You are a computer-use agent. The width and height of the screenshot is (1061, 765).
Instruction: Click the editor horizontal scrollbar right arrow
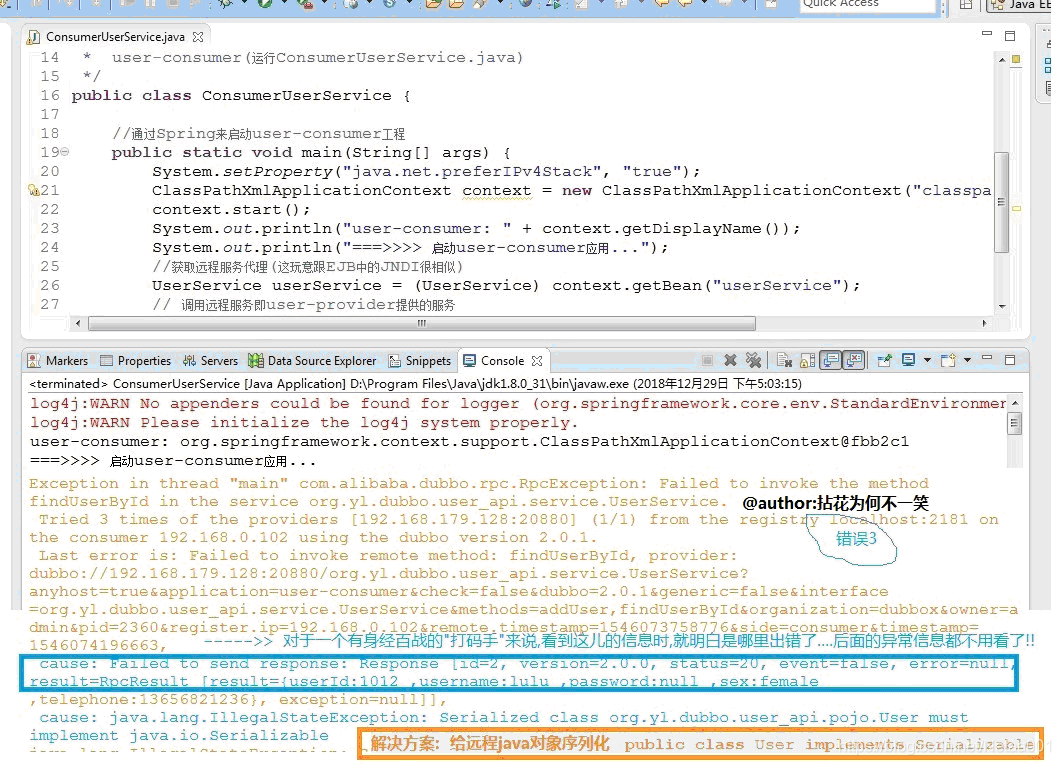tap(984, 323)
